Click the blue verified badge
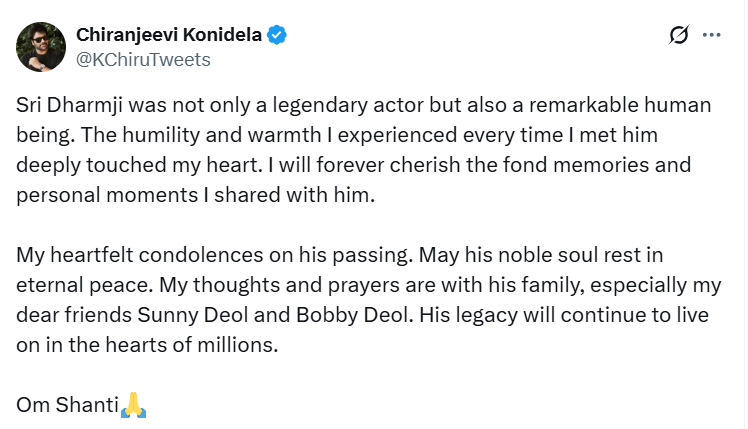Image resolution: width=748 pixels, height=429 pixels. tap(277, 36)
